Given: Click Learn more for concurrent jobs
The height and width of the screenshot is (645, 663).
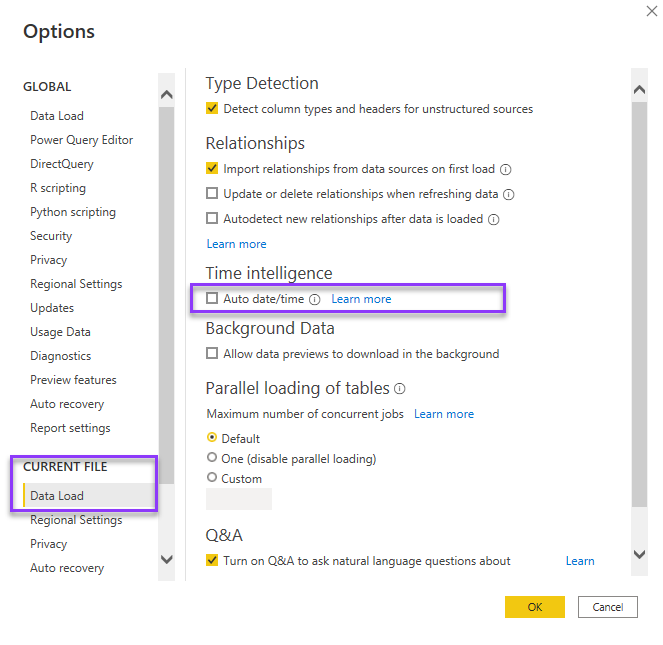Looking at the screenshot, I should (x=444, y=414).
